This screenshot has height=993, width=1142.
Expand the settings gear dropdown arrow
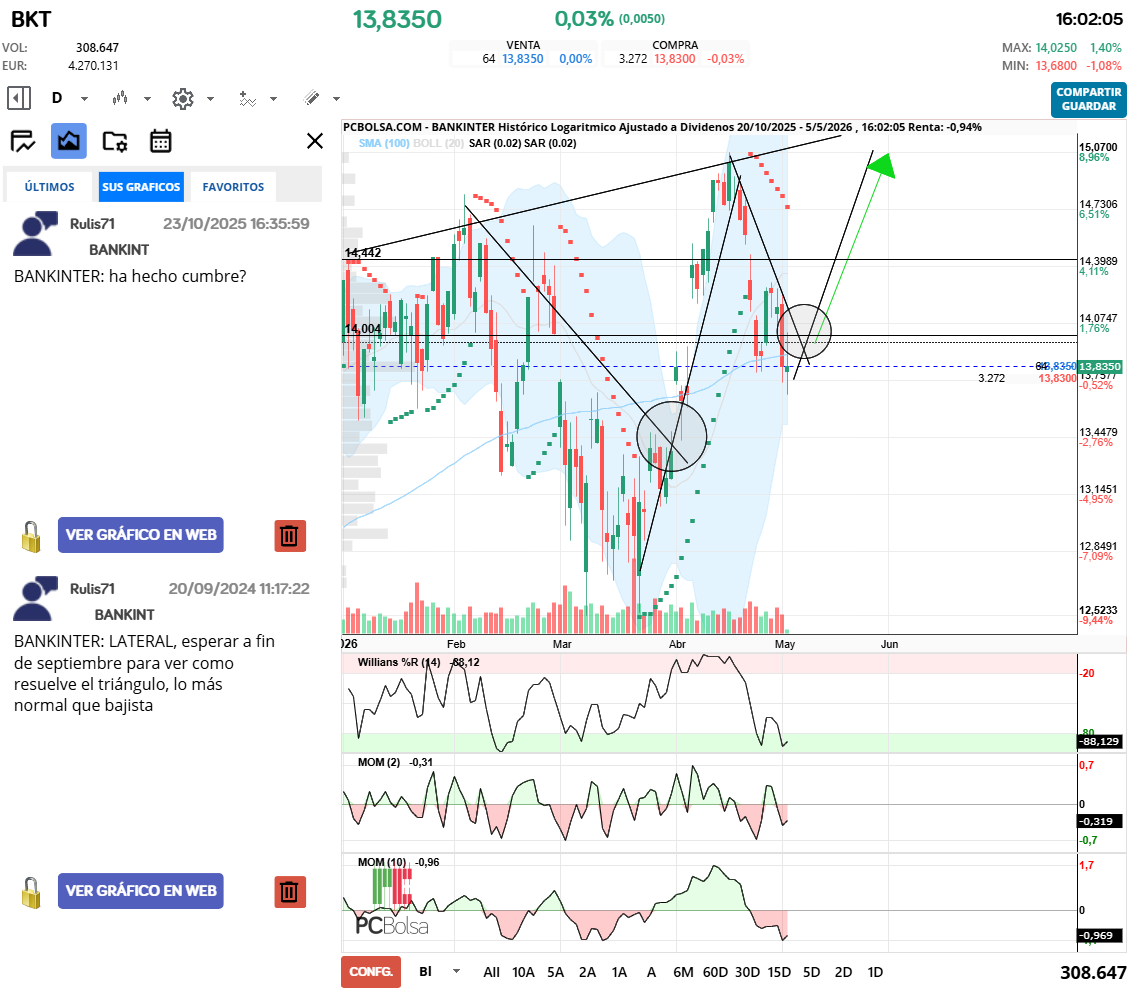(210, 98)
